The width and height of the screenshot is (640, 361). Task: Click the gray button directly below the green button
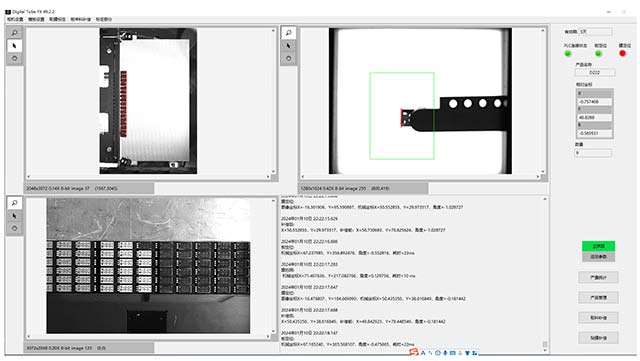pos(598,256)
